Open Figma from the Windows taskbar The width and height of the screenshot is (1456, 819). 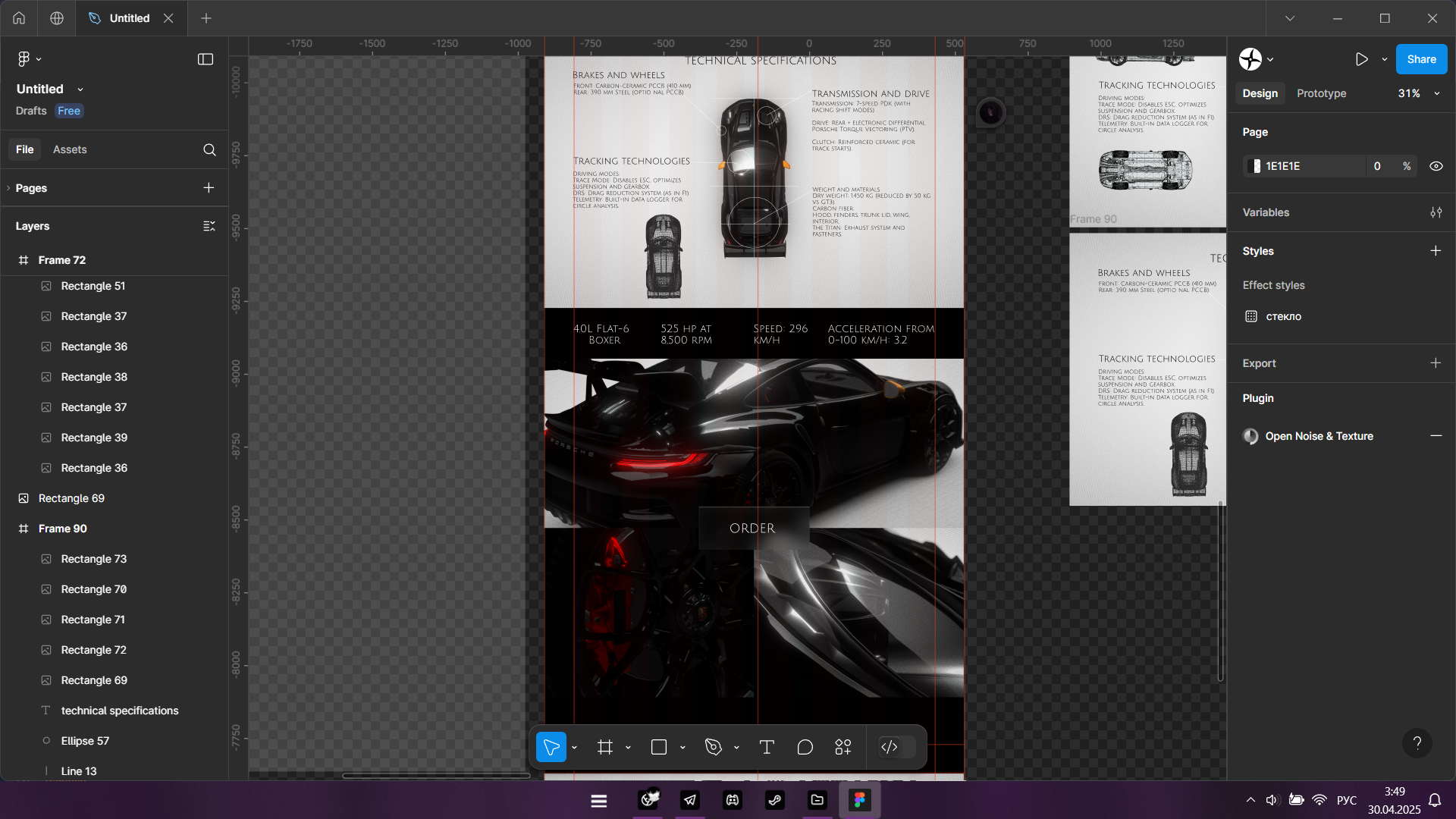pos(859,800)
